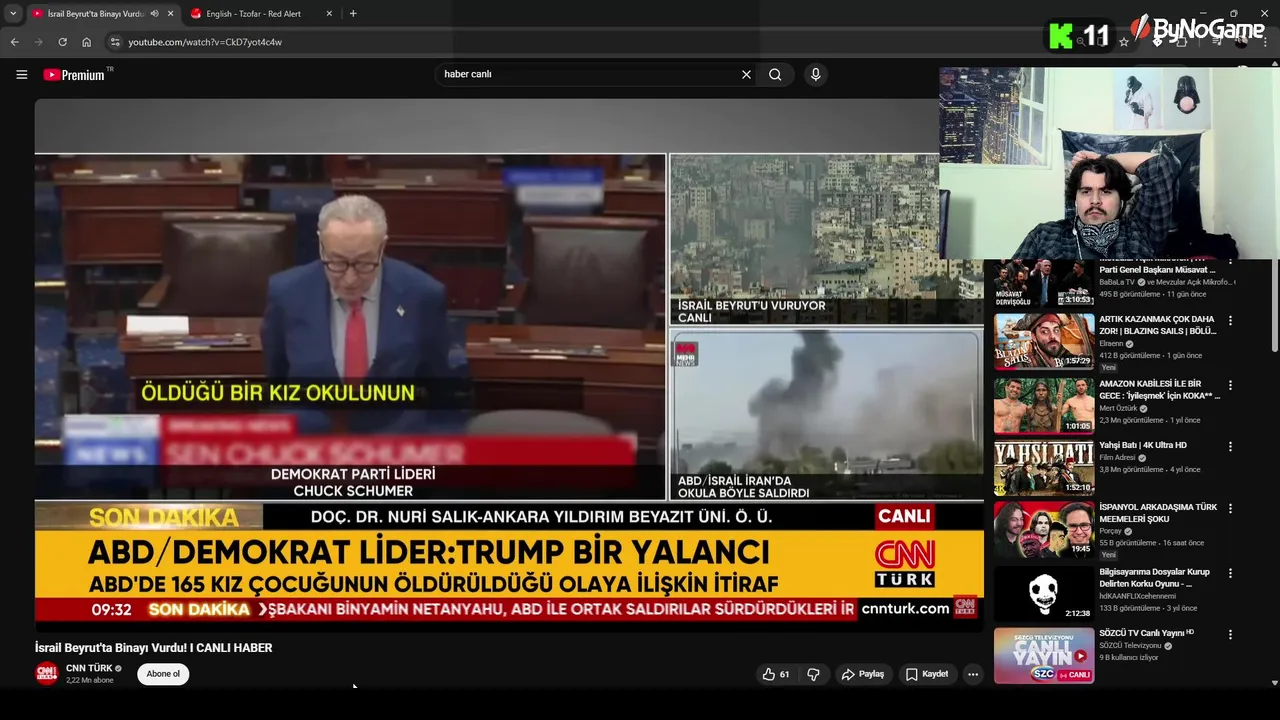This screenshot has height=720, width=1280.
Task: Open 'SÖZCÜ TV Canlı Yayını' title
Action: [x=1146, y=633]
